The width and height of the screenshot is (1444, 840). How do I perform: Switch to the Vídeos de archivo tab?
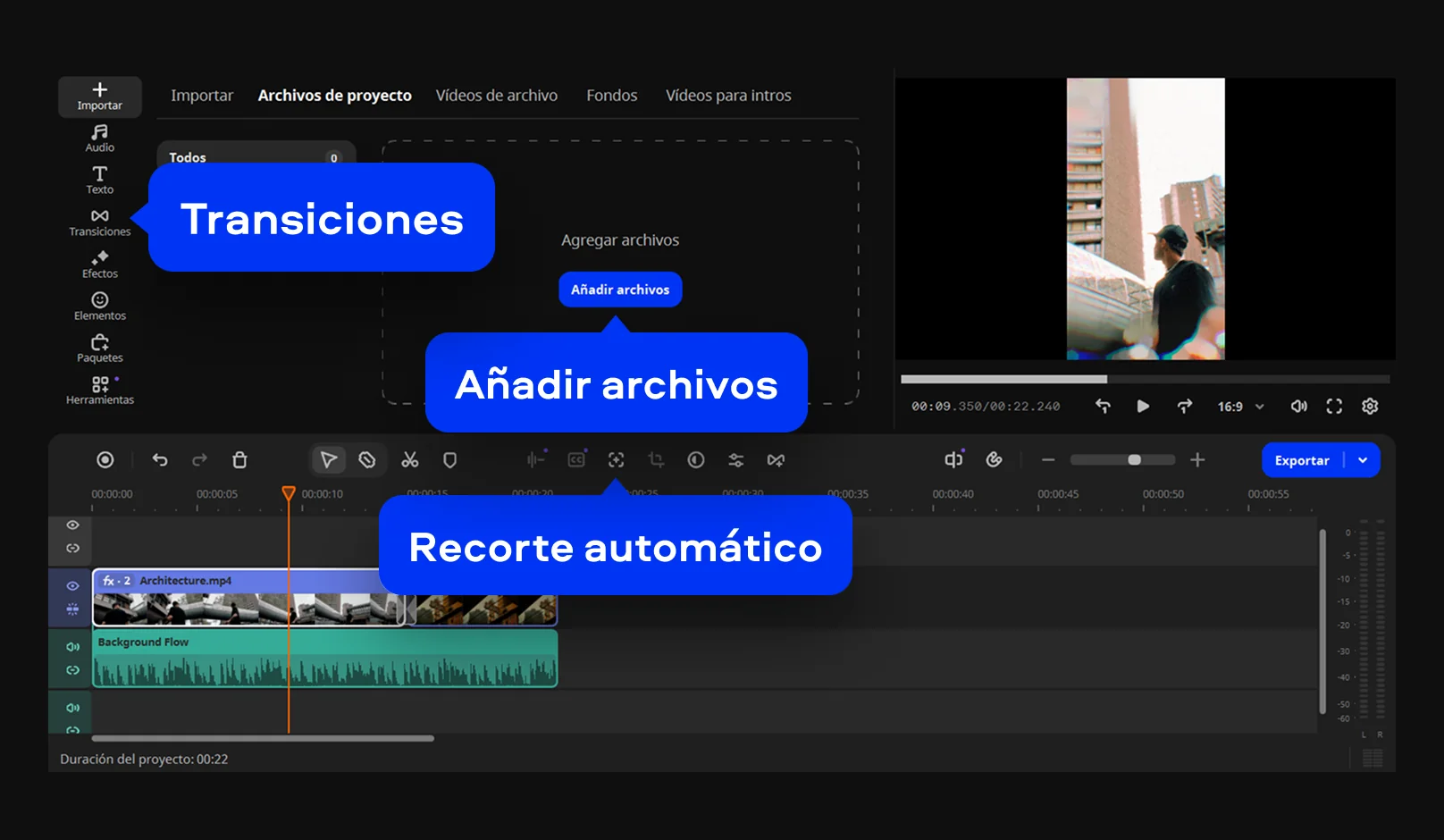[496, 96]
